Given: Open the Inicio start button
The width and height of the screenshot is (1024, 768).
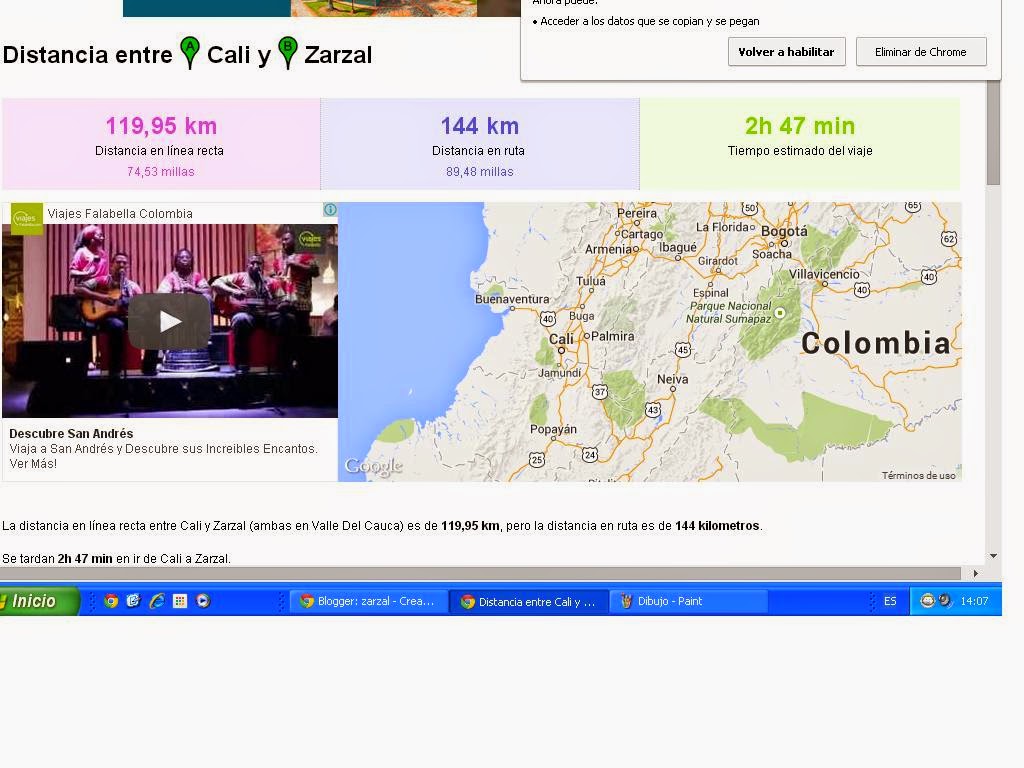Looking at the screenshot, I should (38, 601).
